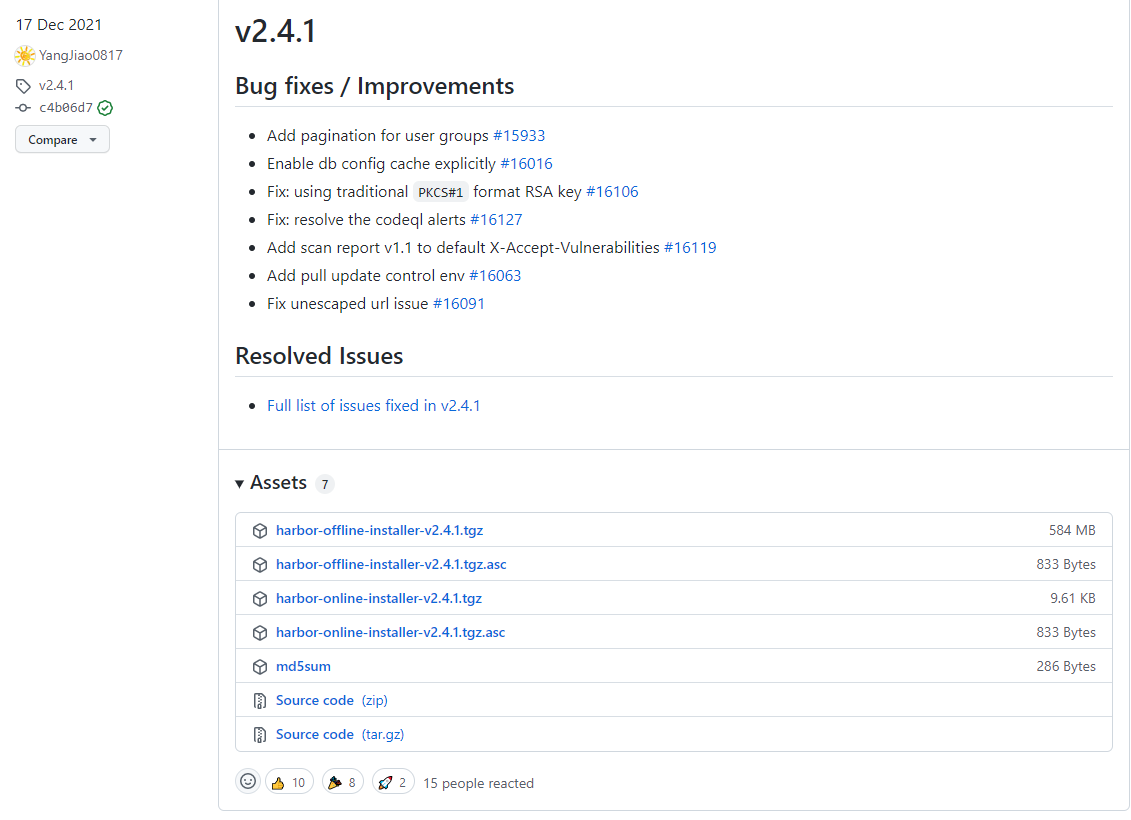1131x820 pixels.
Task: Collapse the Assets section triangle
Action: pos(239,484)
